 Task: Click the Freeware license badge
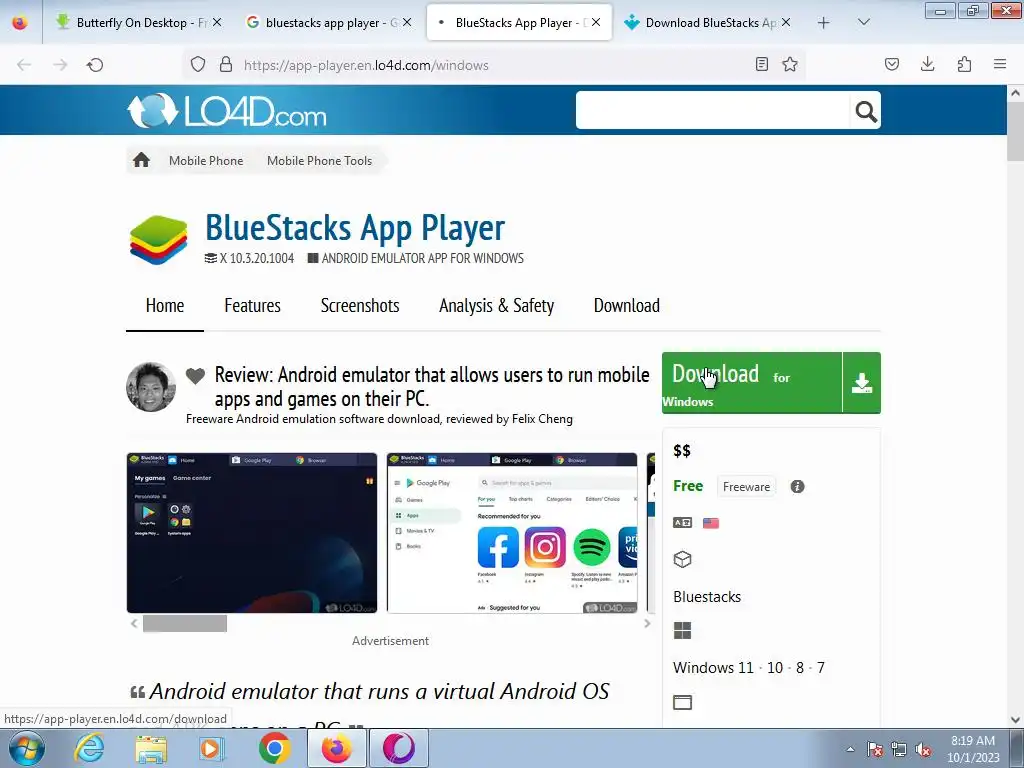pos(746,487)
